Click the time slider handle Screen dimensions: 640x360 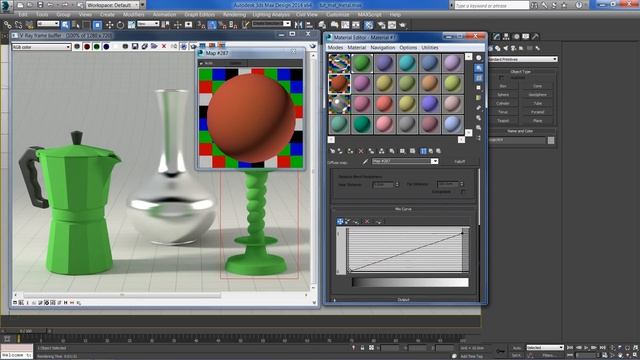tap(25, 331)
